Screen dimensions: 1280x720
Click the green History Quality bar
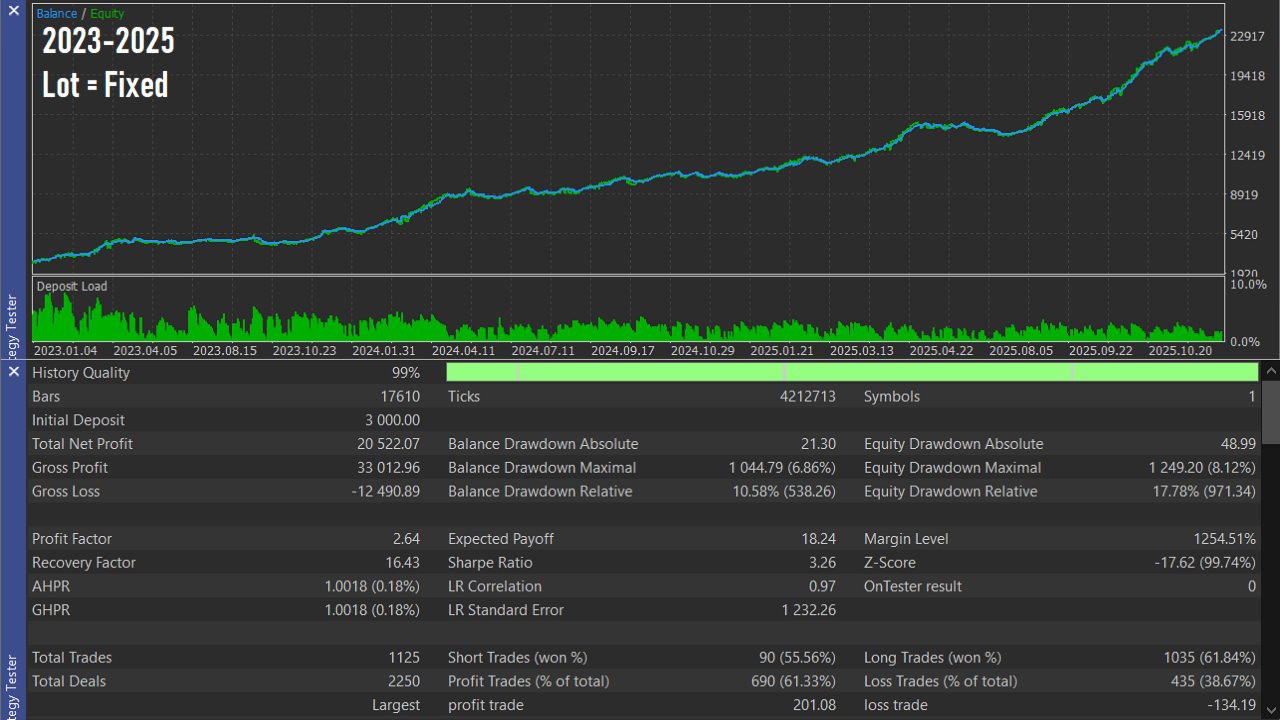tap(852, 372)
